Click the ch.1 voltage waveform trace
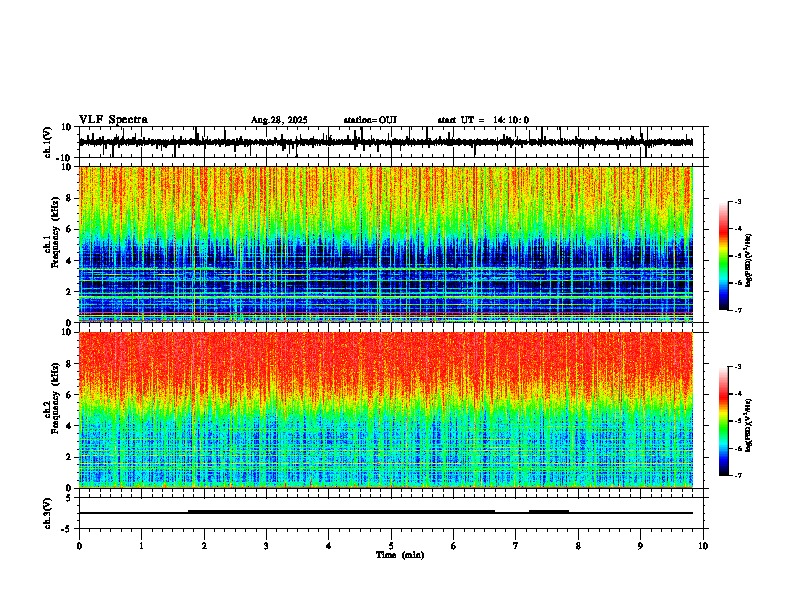Viewport: 792px width, 612px height. 386,142
